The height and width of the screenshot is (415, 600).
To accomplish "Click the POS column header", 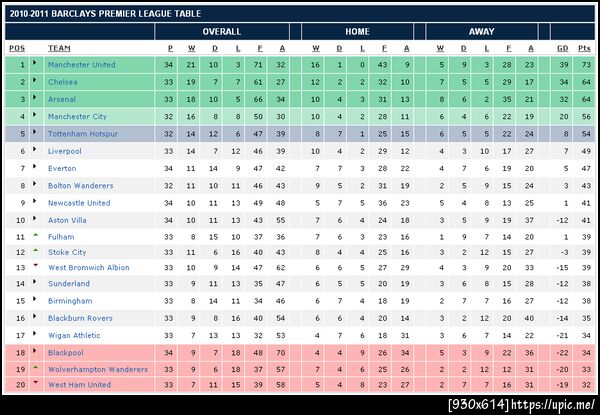I will coord(17,48).
